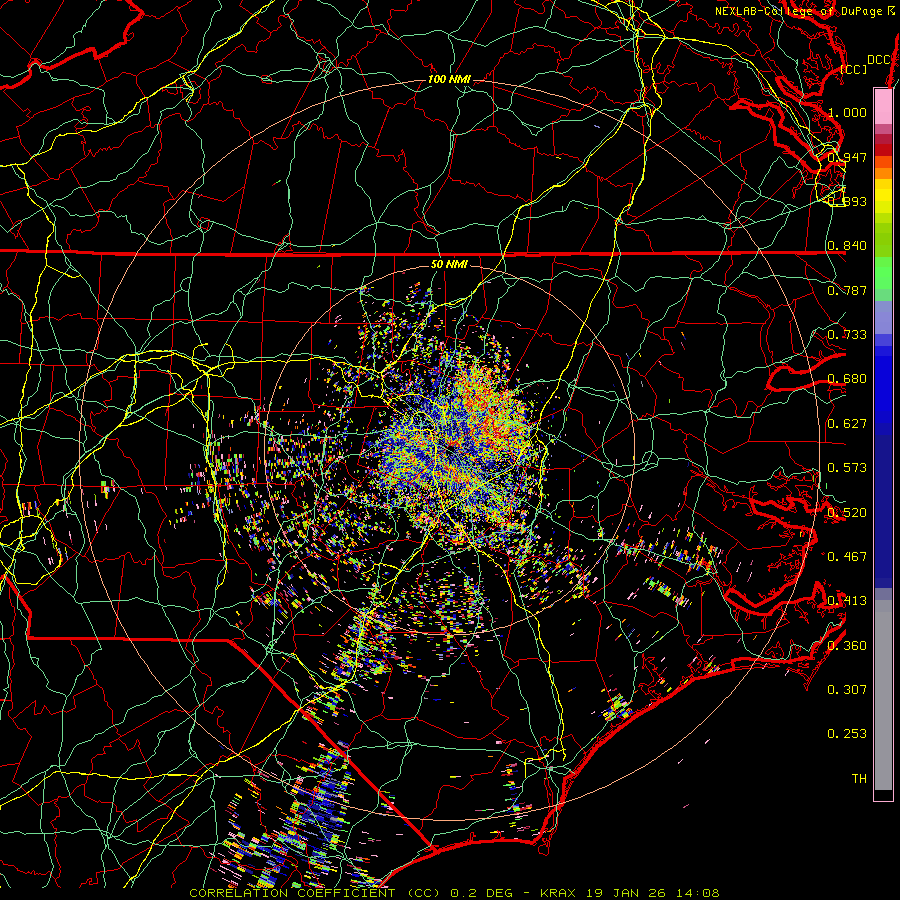
Task: Click the 0.733 scale value
Action: click(847, 335)
